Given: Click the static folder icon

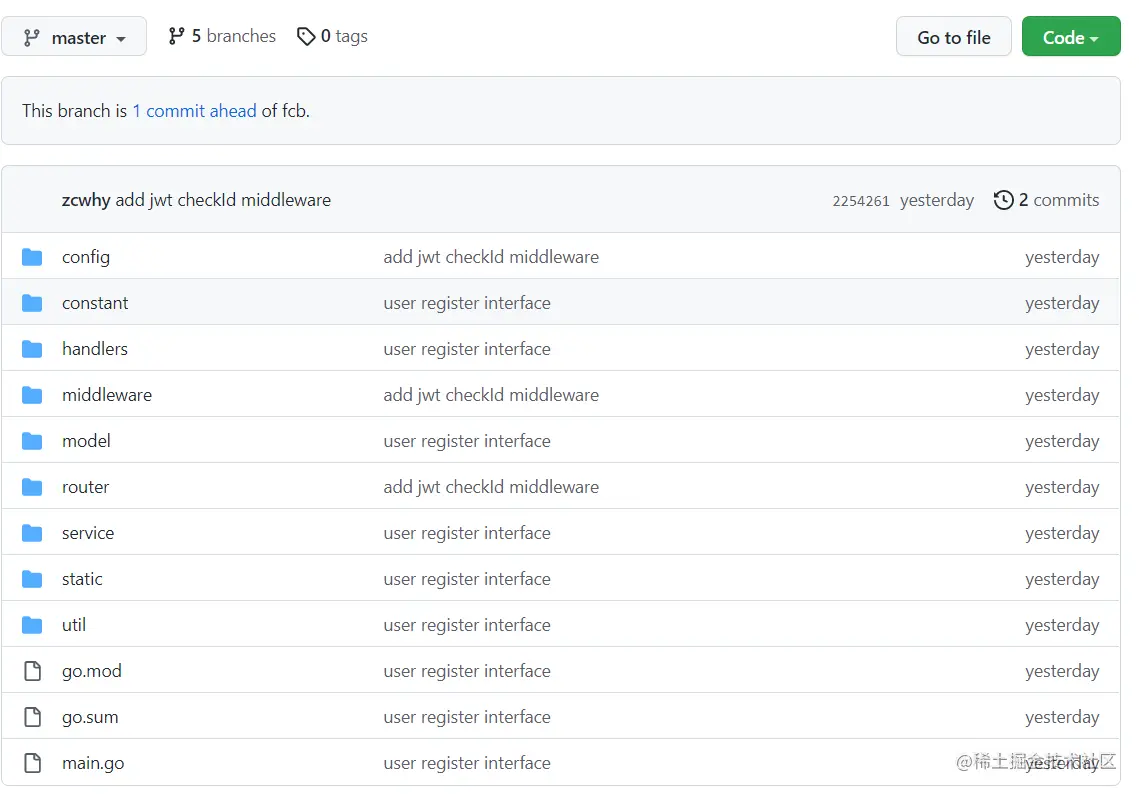Looking at the screenshot, I should click(x=32, y=579).
